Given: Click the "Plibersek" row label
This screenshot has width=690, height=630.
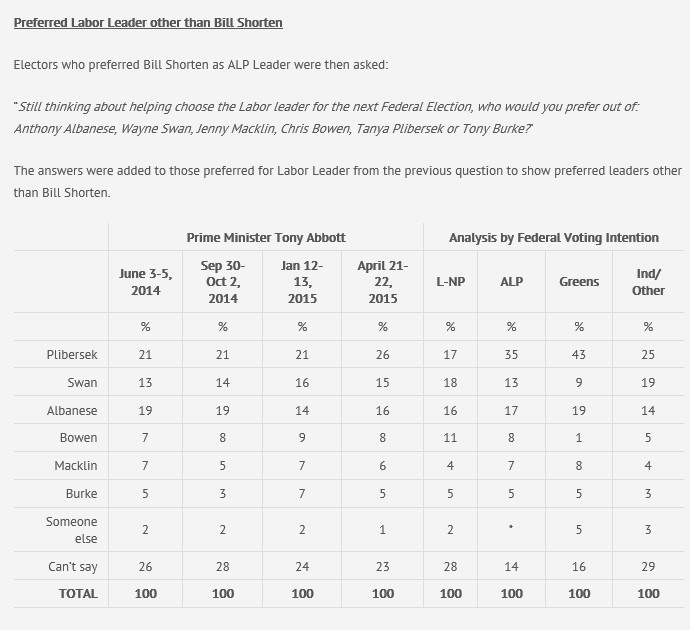Looking at the screenshot, I should 72,355.
